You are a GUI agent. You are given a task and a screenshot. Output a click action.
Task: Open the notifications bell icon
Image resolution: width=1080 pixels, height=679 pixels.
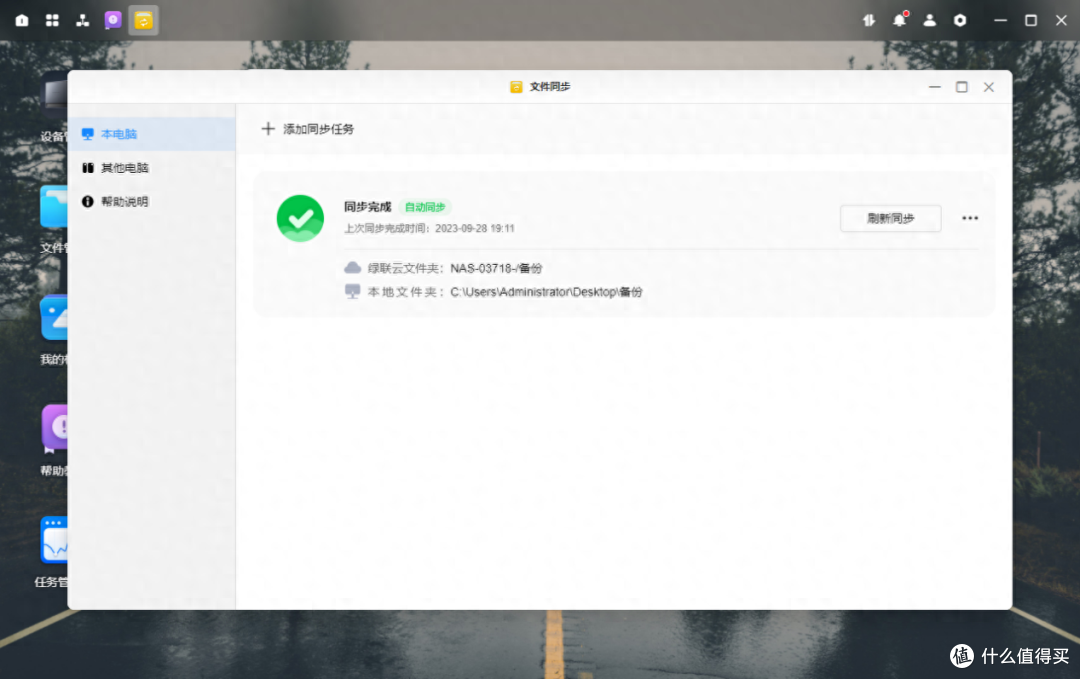(x=900, y=20)
